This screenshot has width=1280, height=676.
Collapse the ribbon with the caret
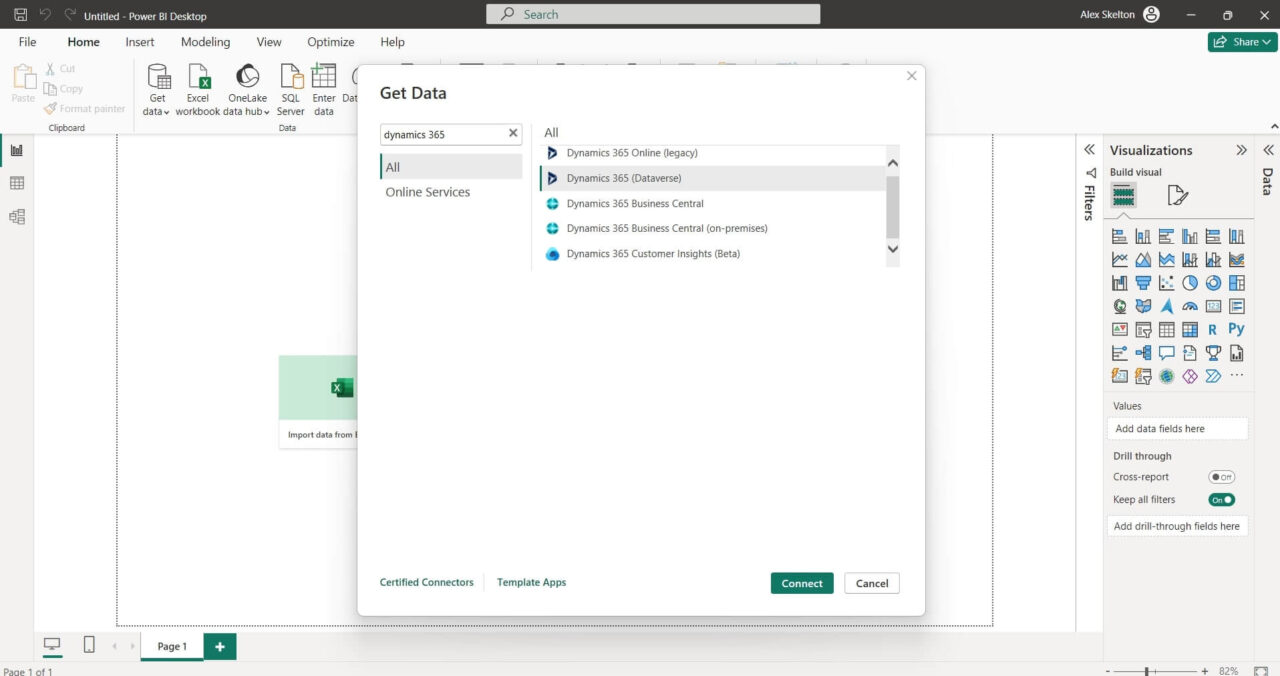coord(1273,127)
